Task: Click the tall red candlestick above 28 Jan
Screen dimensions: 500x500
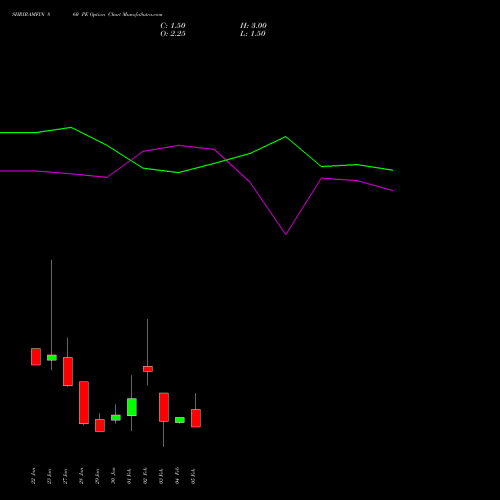Action: [x=84, y=402]
